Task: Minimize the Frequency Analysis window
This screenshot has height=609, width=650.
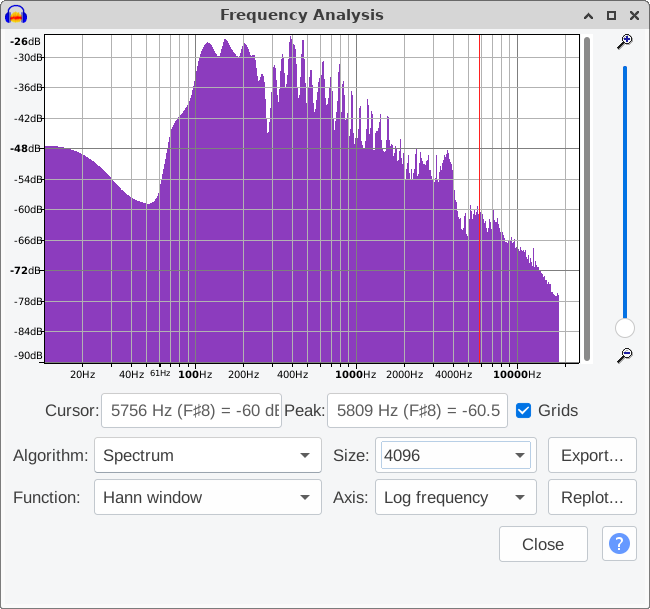Action: click(589, 16)
